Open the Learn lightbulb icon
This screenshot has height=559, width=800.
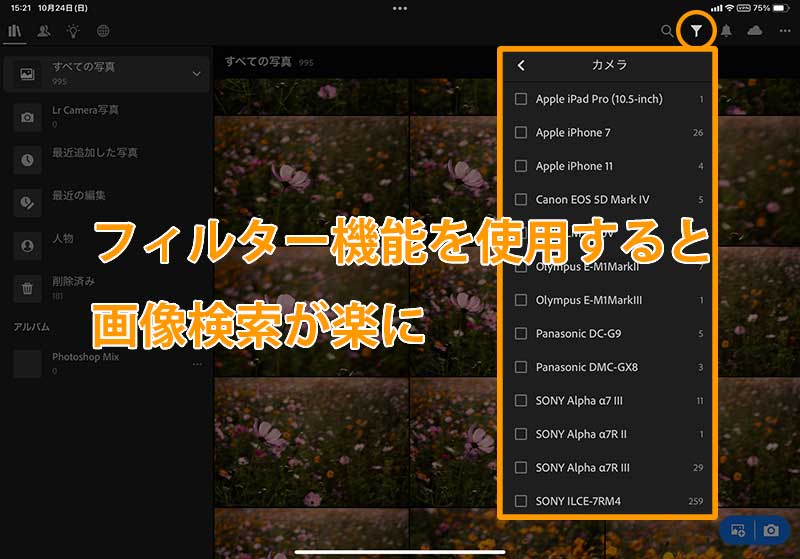(73, 31)
